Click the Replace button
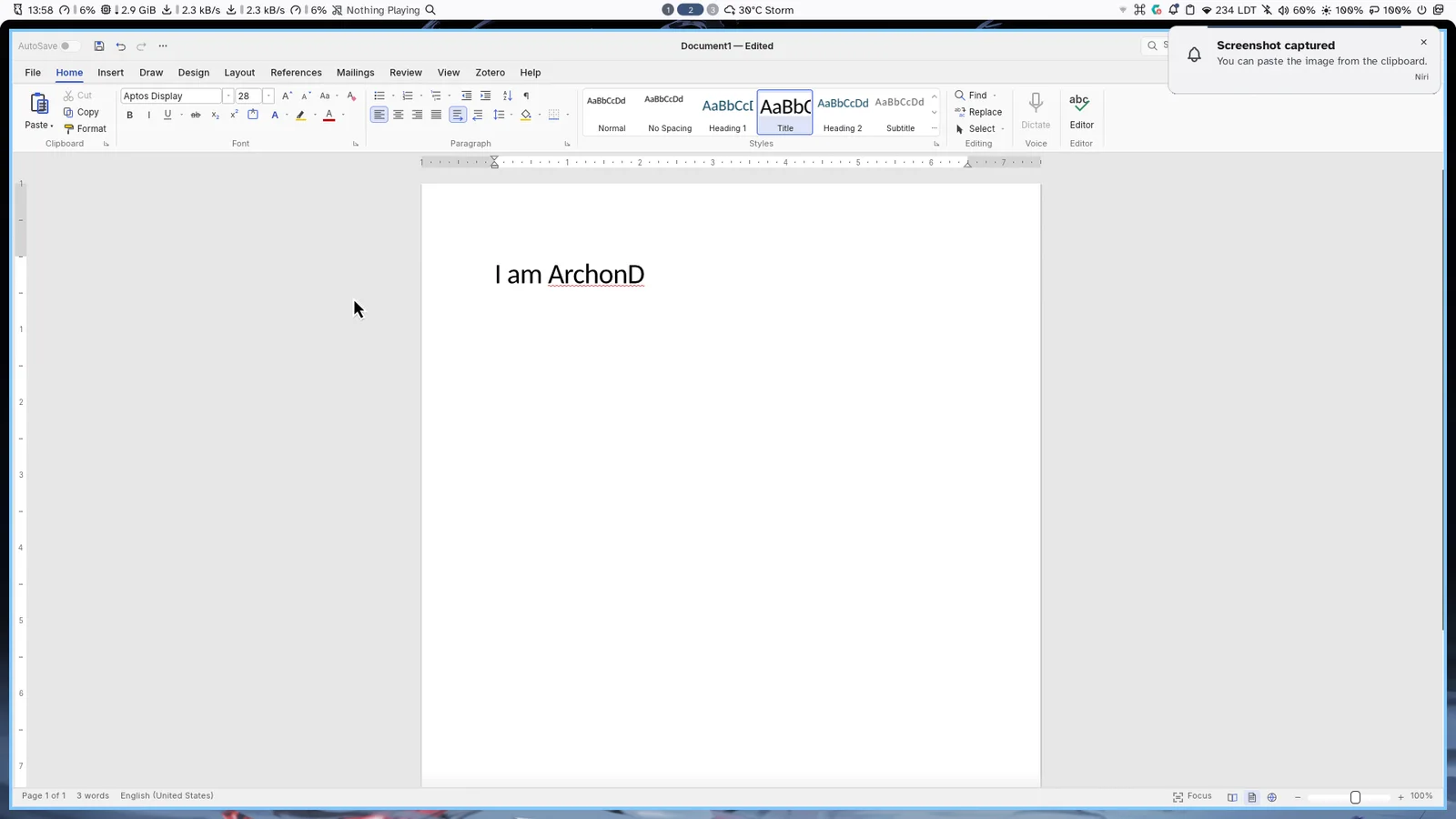Viewport: 1456px width, 819px height. [978, 112]
